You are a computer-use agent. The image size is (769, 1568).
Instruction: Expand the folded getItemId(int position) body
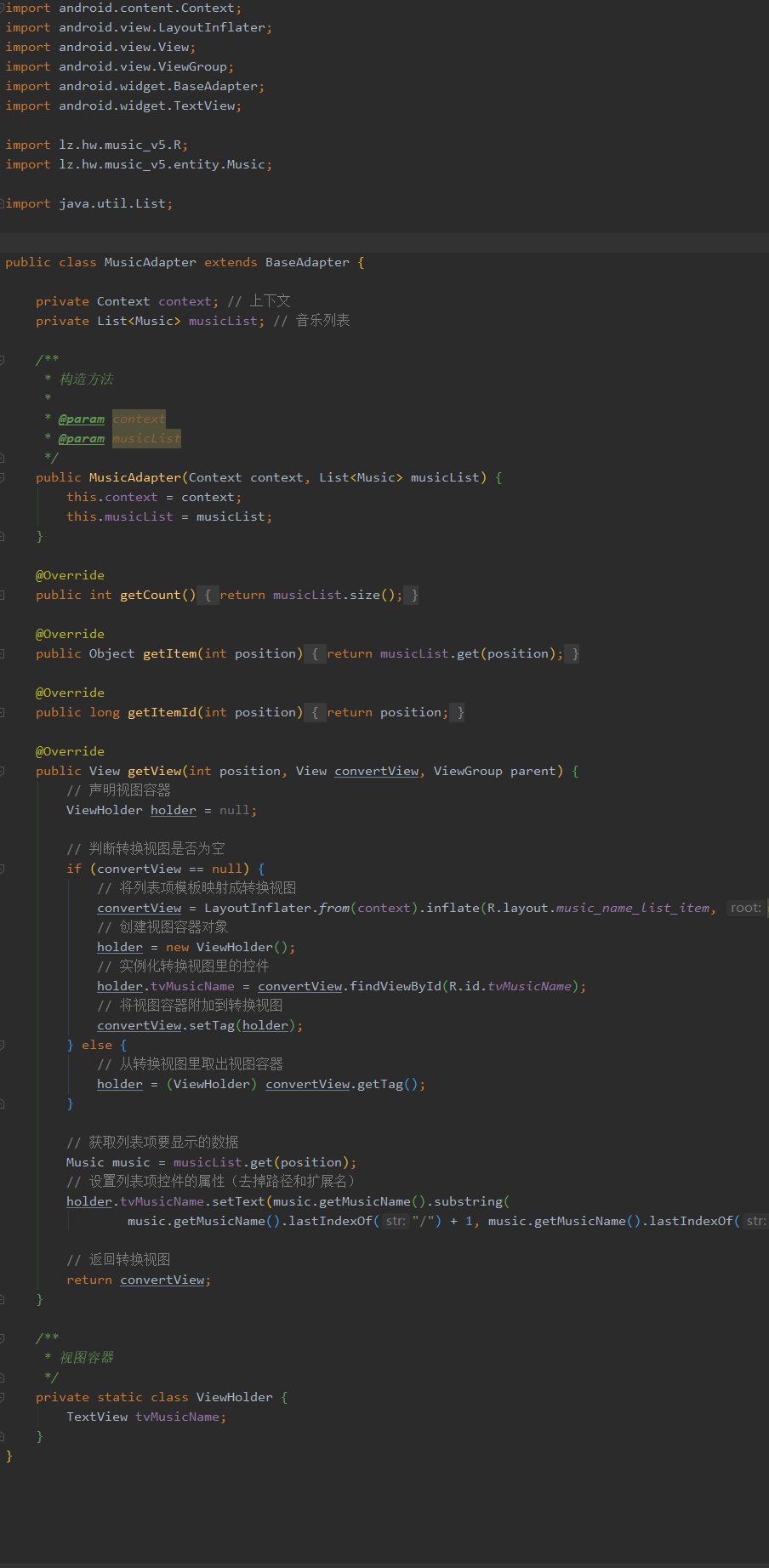click(3, 712)
